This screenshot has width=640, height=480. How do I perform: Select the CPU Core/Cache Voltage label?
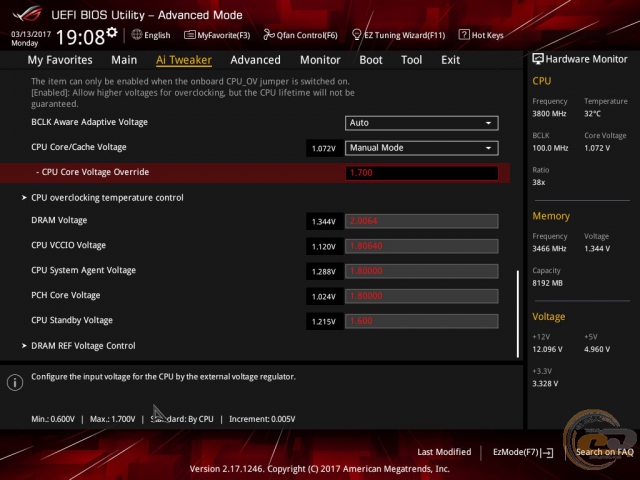[x=79, y=147]
